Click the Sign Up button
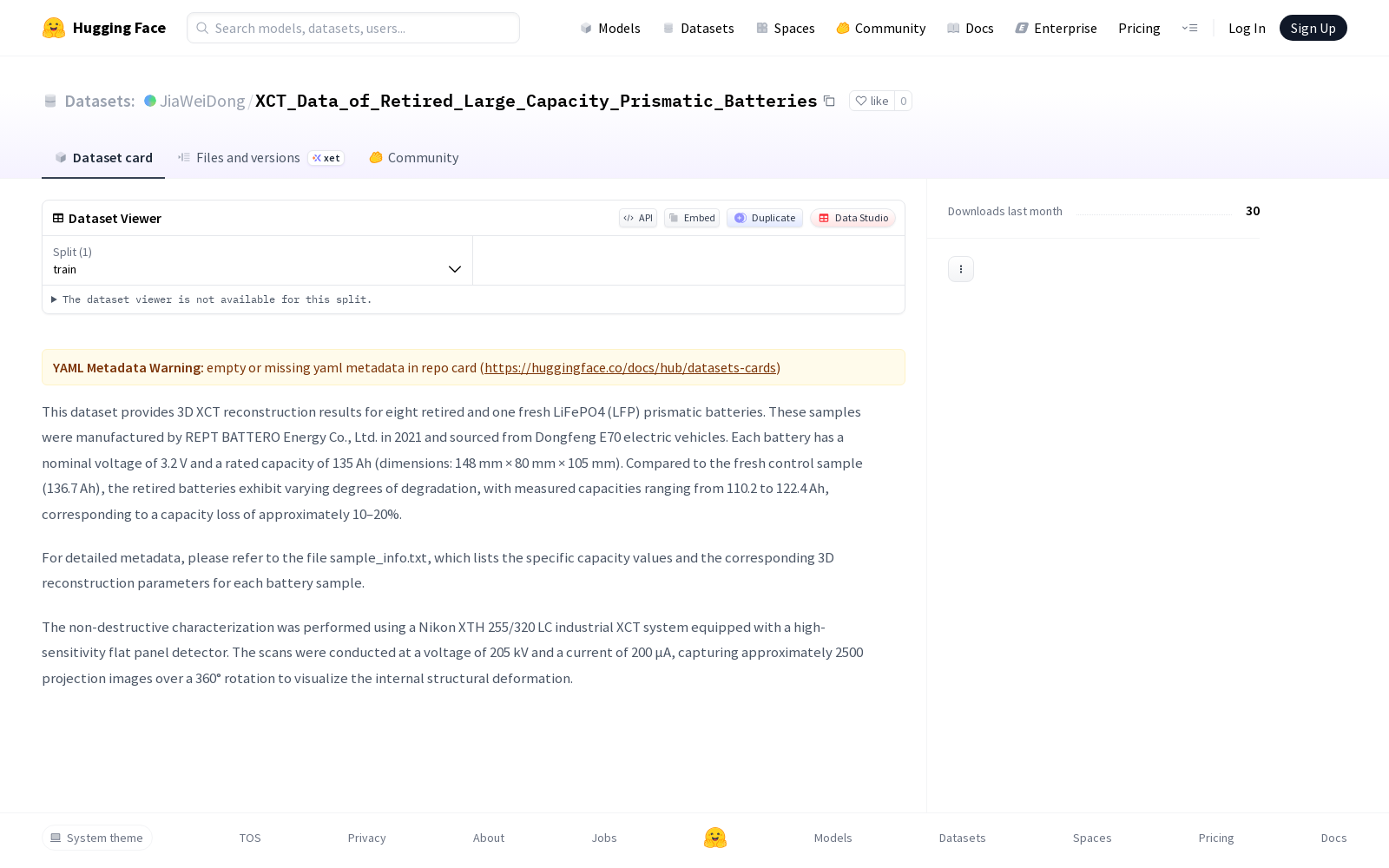The width and height of the screenshot is (1389, 868). 1313,28
